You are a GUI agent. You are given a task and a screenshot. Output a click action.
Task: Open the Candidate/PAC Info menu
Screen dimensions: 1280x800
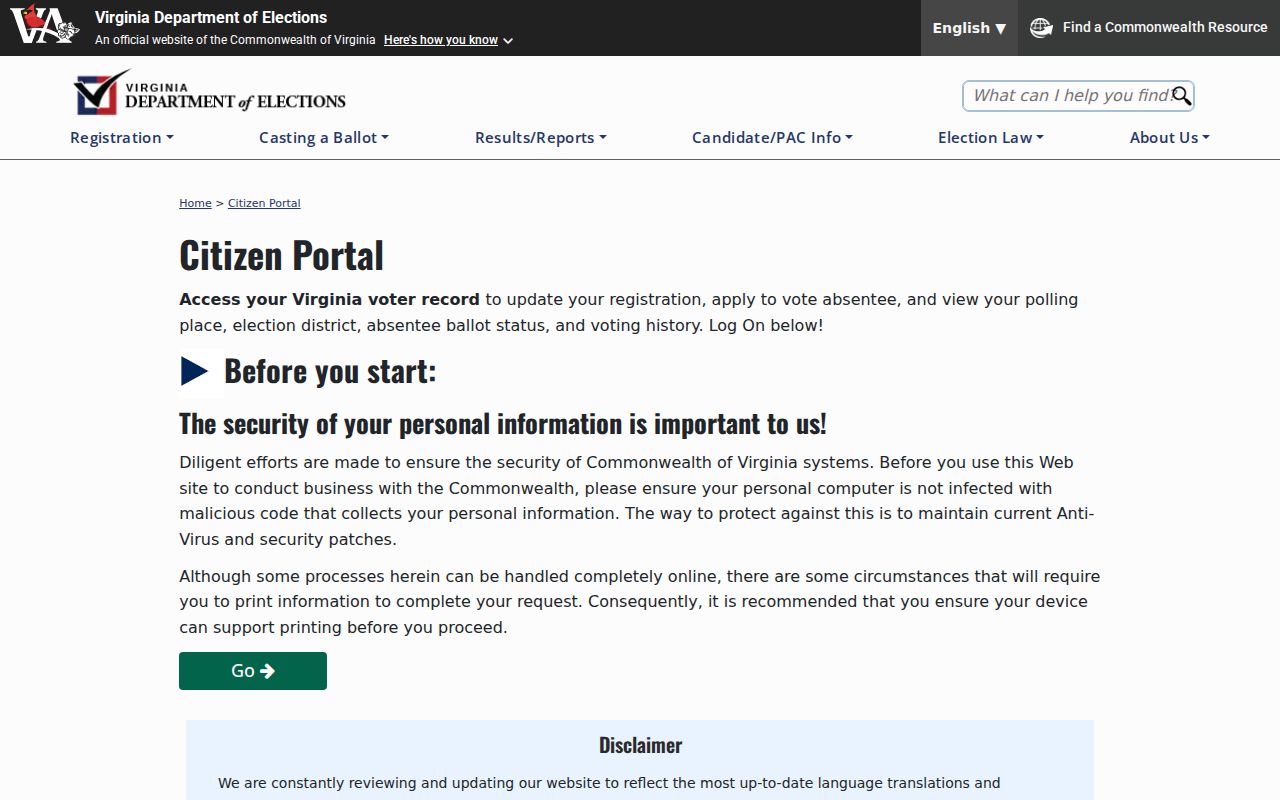tap(772, 138)
